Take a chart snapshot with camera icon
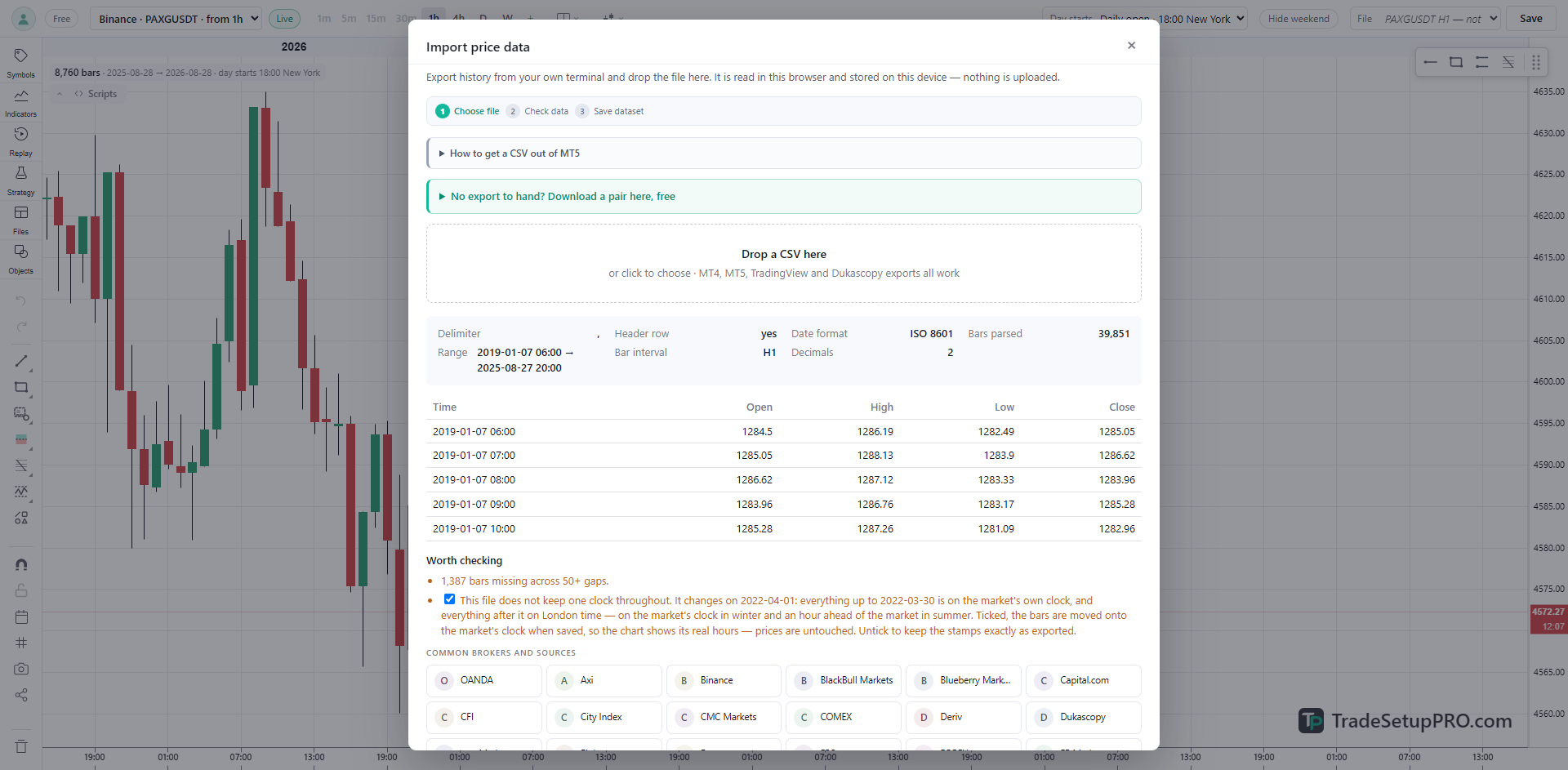 coord(21,669)
